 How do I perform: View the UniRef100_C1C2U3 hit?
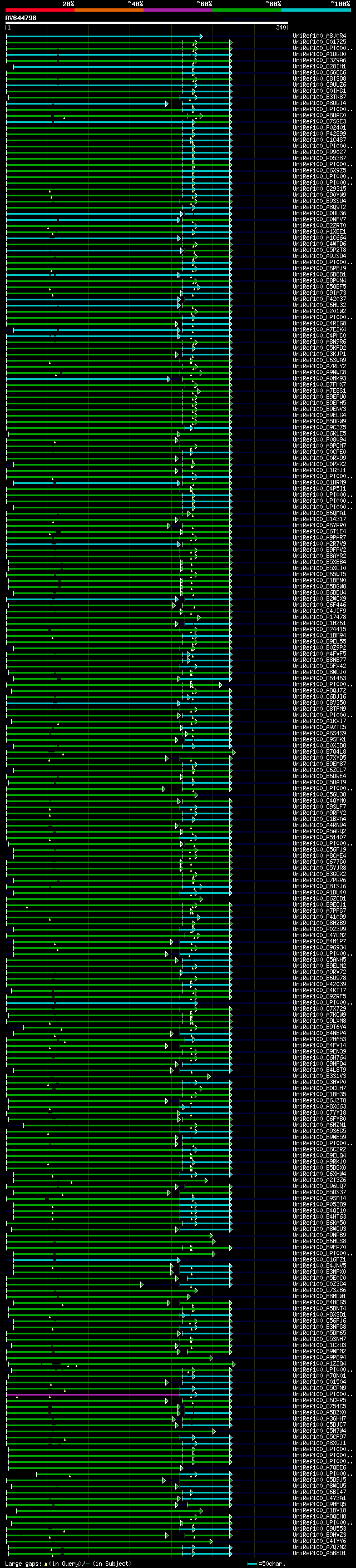pos(319,1345)
